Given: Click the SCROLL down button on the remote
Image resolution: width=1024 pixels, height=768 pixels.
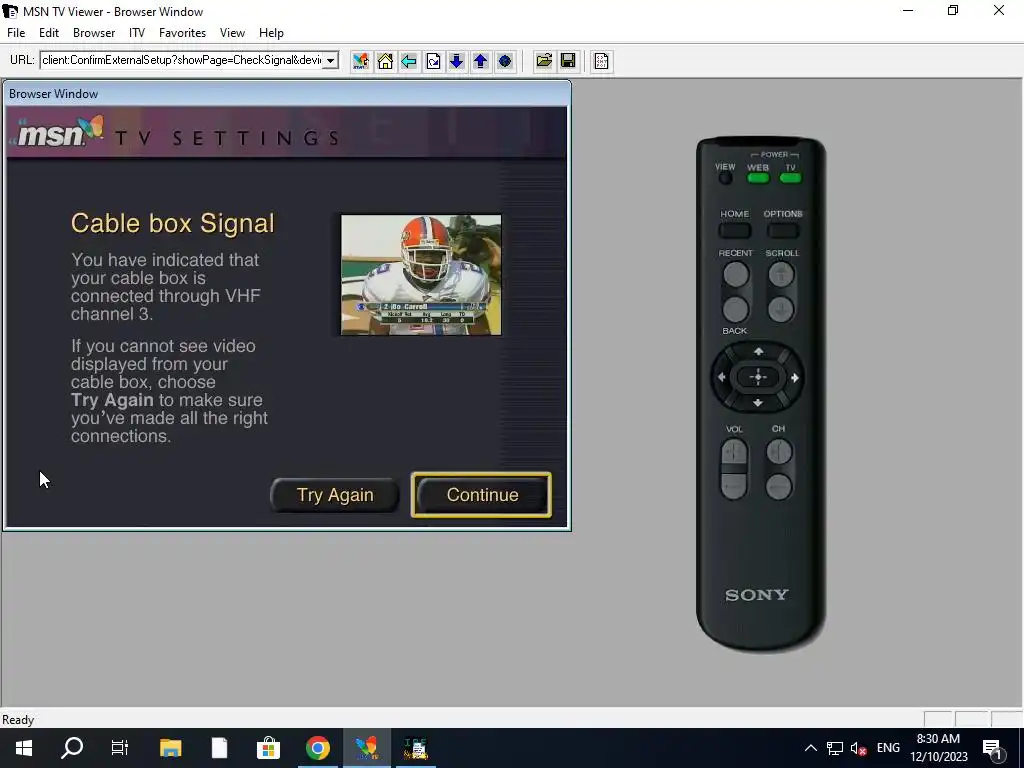Looking at the screenshot, I should point(781,310).
